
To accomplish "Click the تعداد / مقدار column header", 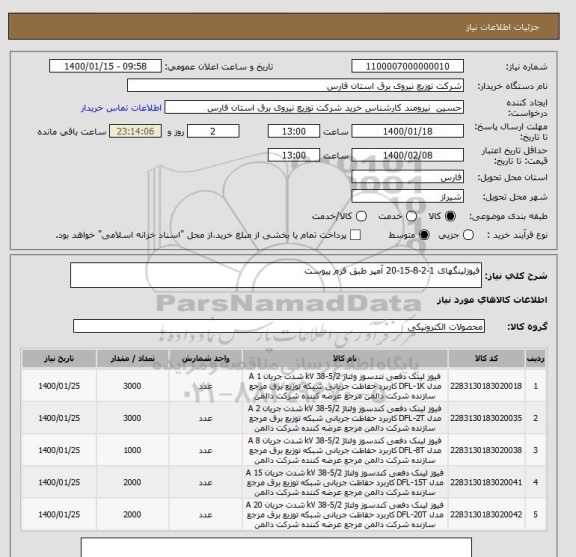I will pos(133,359).
